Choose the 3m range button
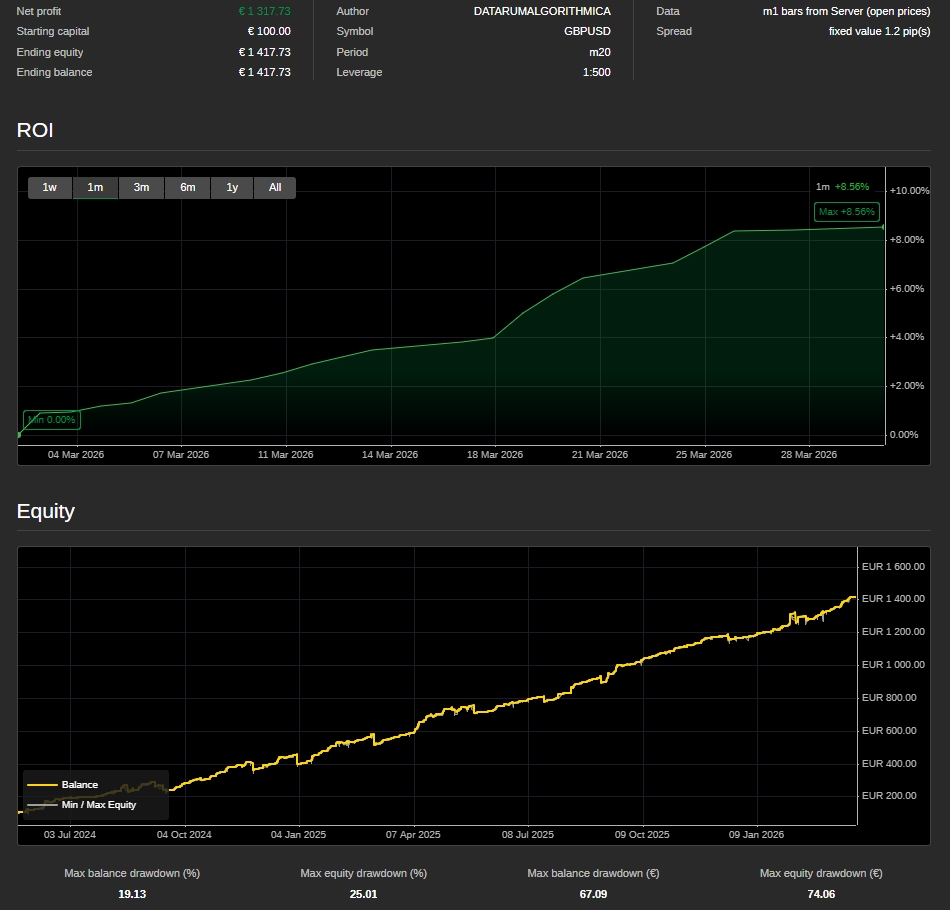Image resolution: width=950 pixels, height=910 pixels. click(x=141, y=187)
